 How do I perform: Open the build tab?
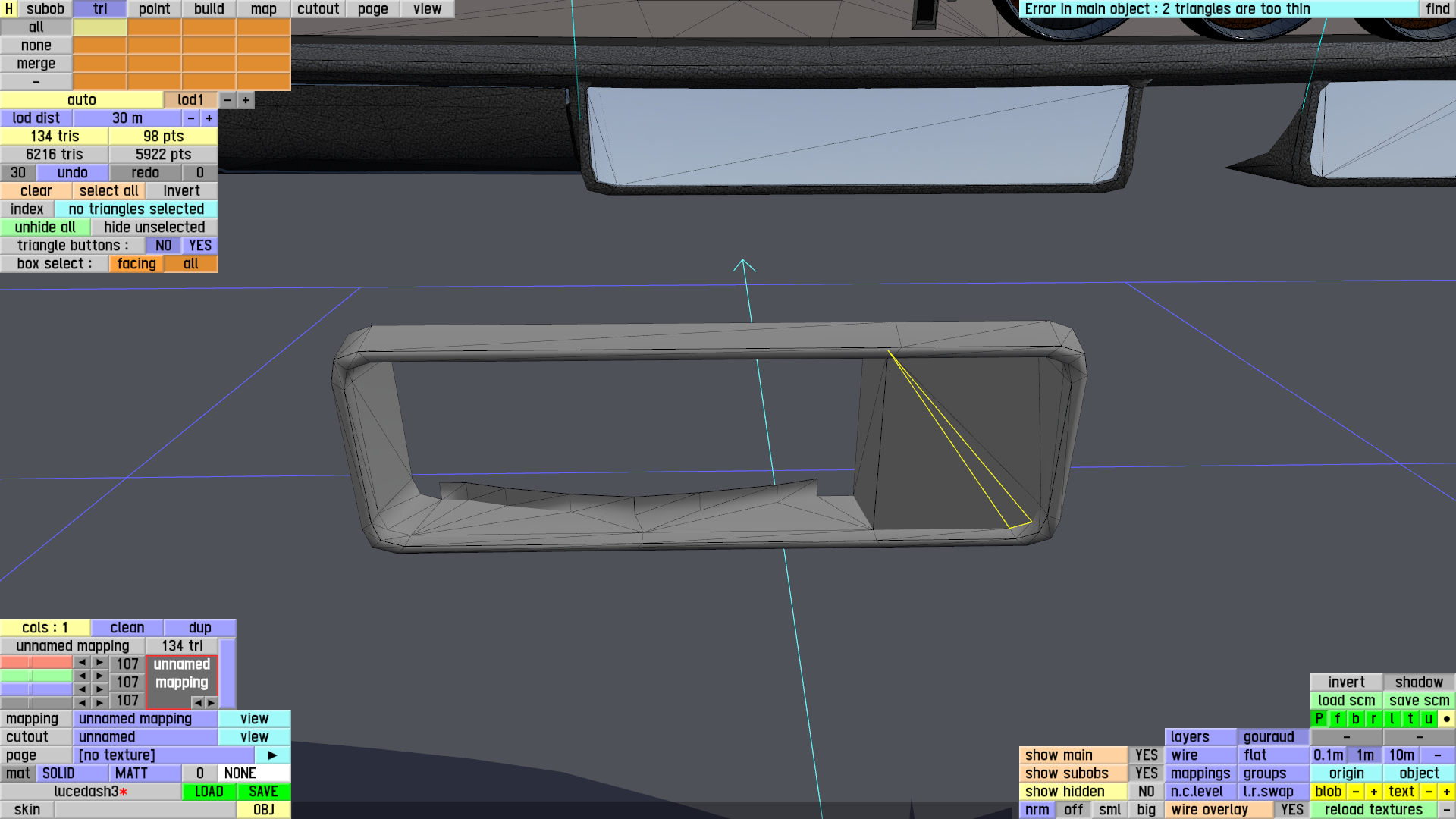tap(209, 8)
